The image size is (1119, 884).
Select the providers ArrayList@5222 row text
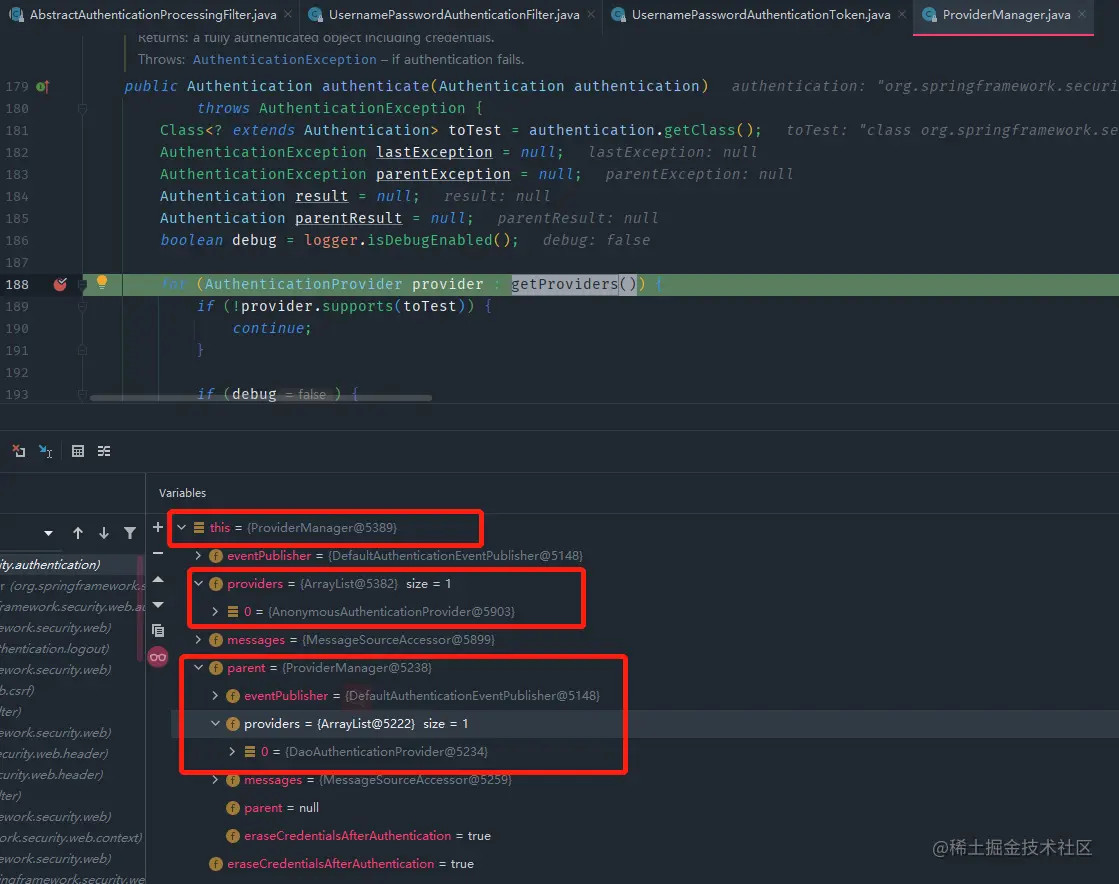click(356, 723)
